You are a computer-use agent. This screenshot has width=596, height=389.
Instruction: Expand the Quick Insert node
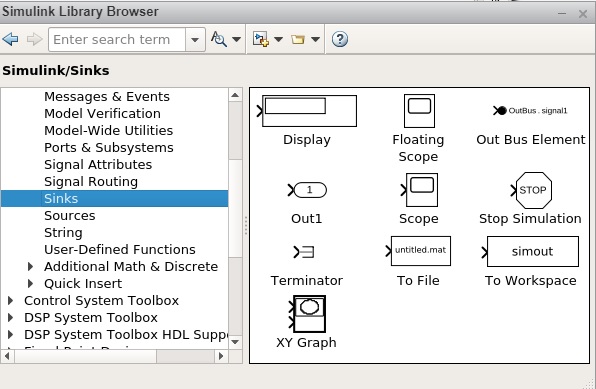click(30, 283)
